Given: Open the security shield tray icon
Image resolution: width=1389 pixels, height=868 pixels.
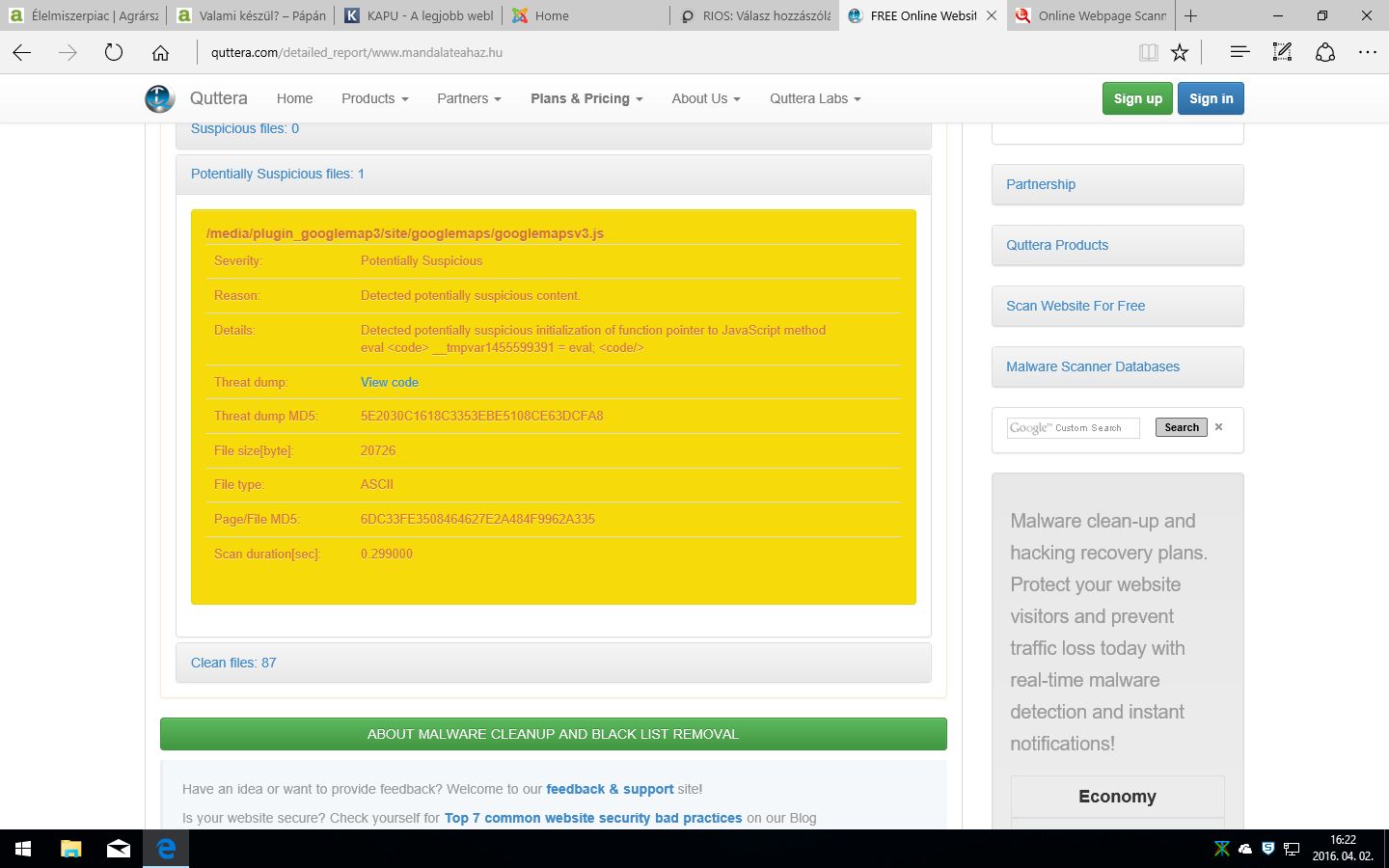Looking at the screenshot, I should pos(1268,849).
